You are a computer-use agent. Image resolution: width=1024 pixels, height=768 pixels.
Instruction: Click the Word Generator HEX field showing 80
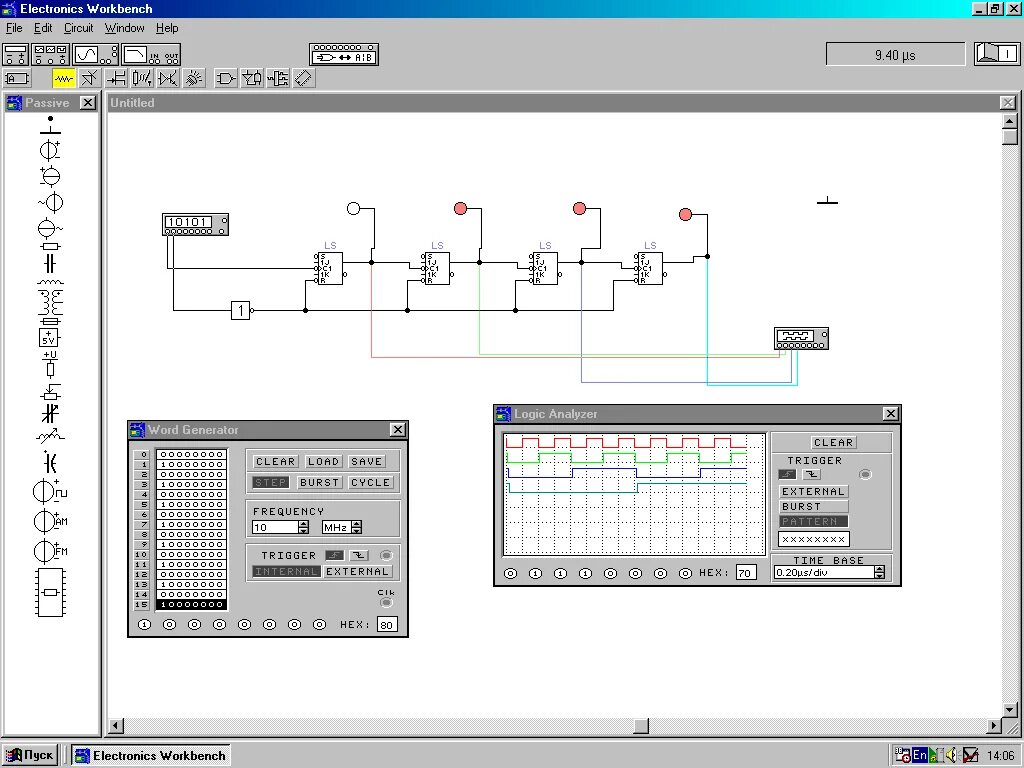point(387,625)
